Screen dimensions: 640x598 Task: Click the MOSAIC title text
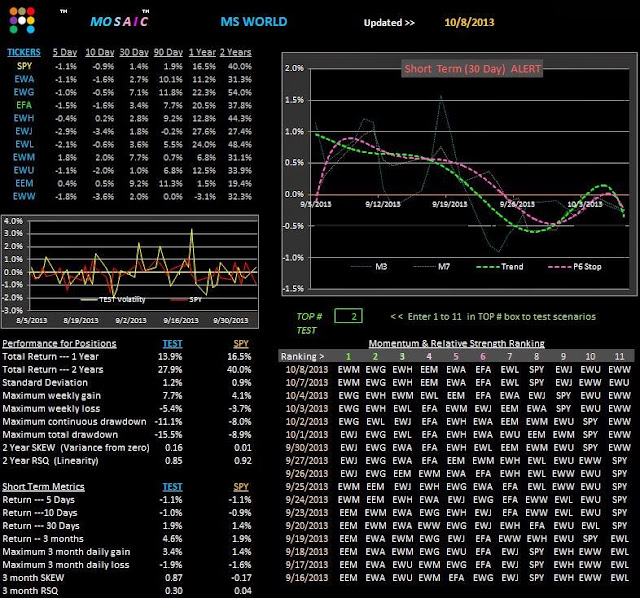(119, 21)
